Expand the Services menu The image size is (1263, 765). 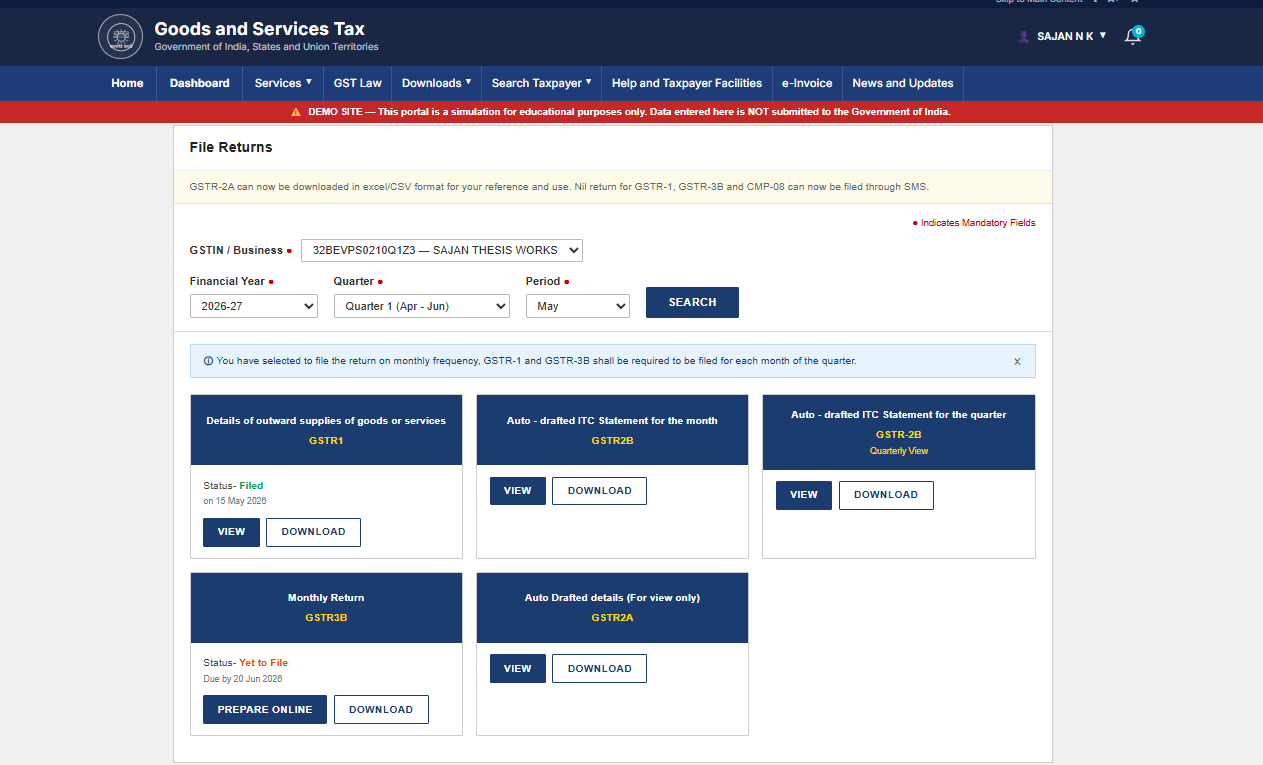tap(283, 83)
